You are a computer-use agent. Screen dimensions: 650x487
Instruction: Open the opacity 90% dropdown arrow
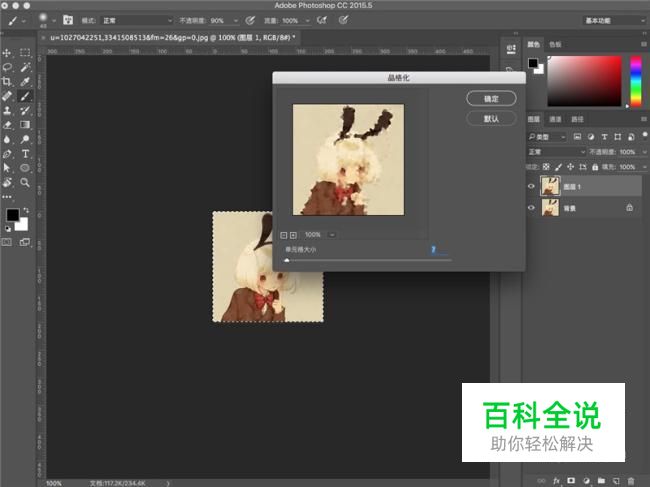pyautogui.click(x=235, y=20)
